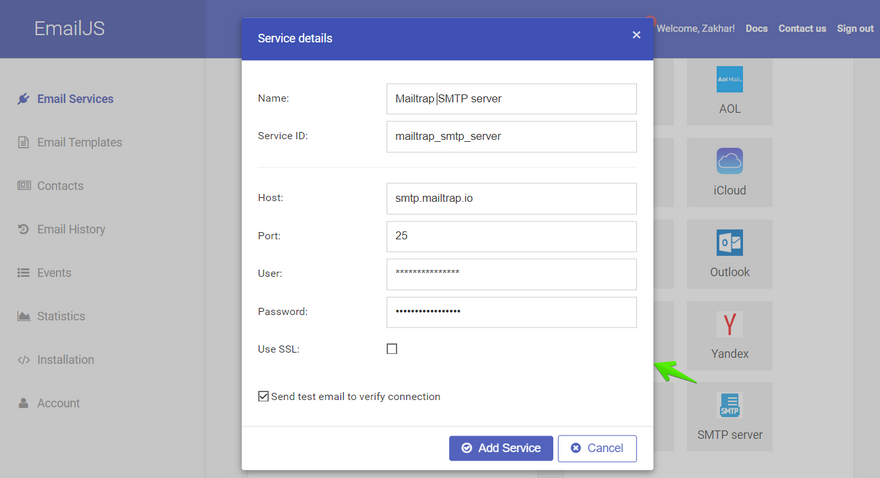880x478 pixels.
Task: Uncheck Send test email to verify connection
Action: (263, 396)
